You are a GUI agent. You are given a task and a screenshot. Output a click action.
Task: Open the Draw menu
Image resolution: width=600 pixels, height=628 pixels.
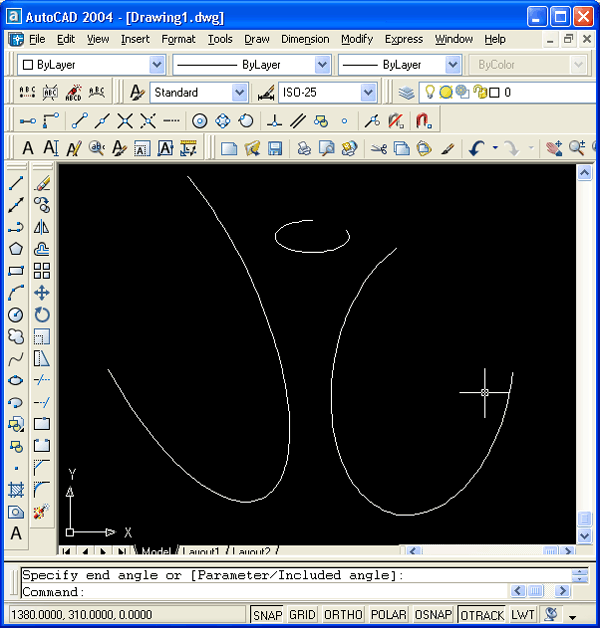tap(257, 39)
